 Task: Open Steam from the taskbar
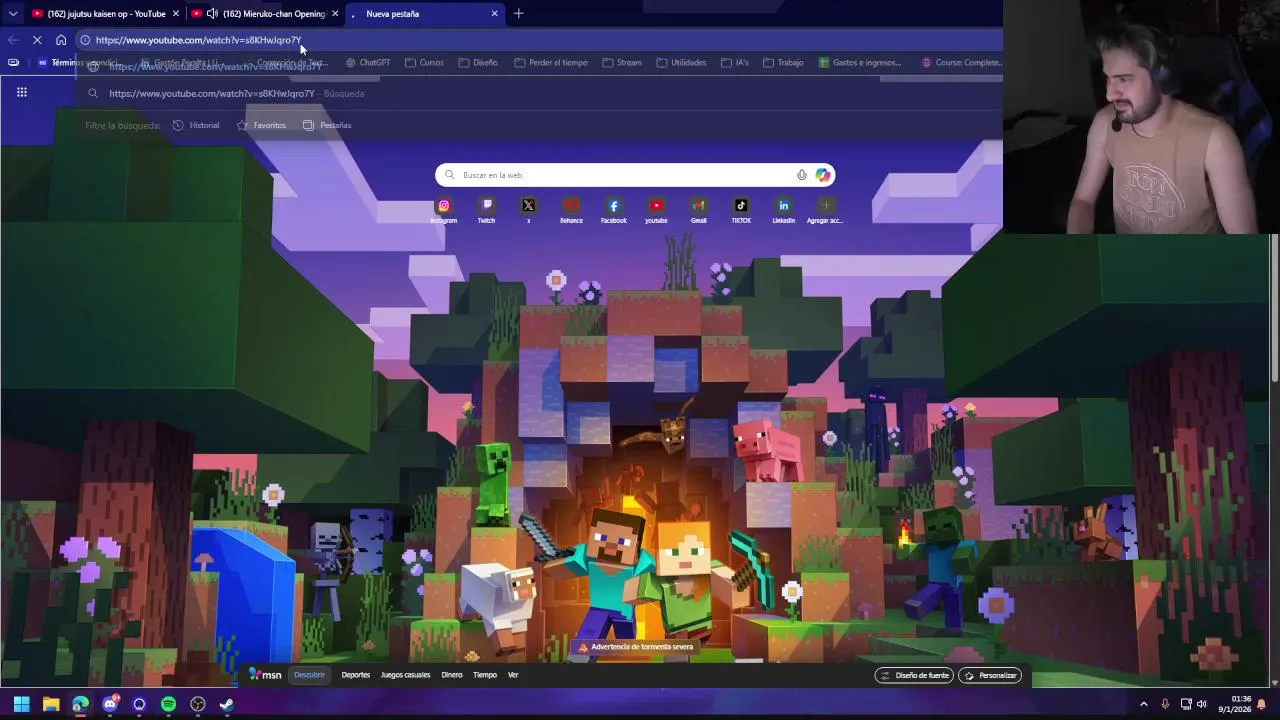[x=227, y=704]
